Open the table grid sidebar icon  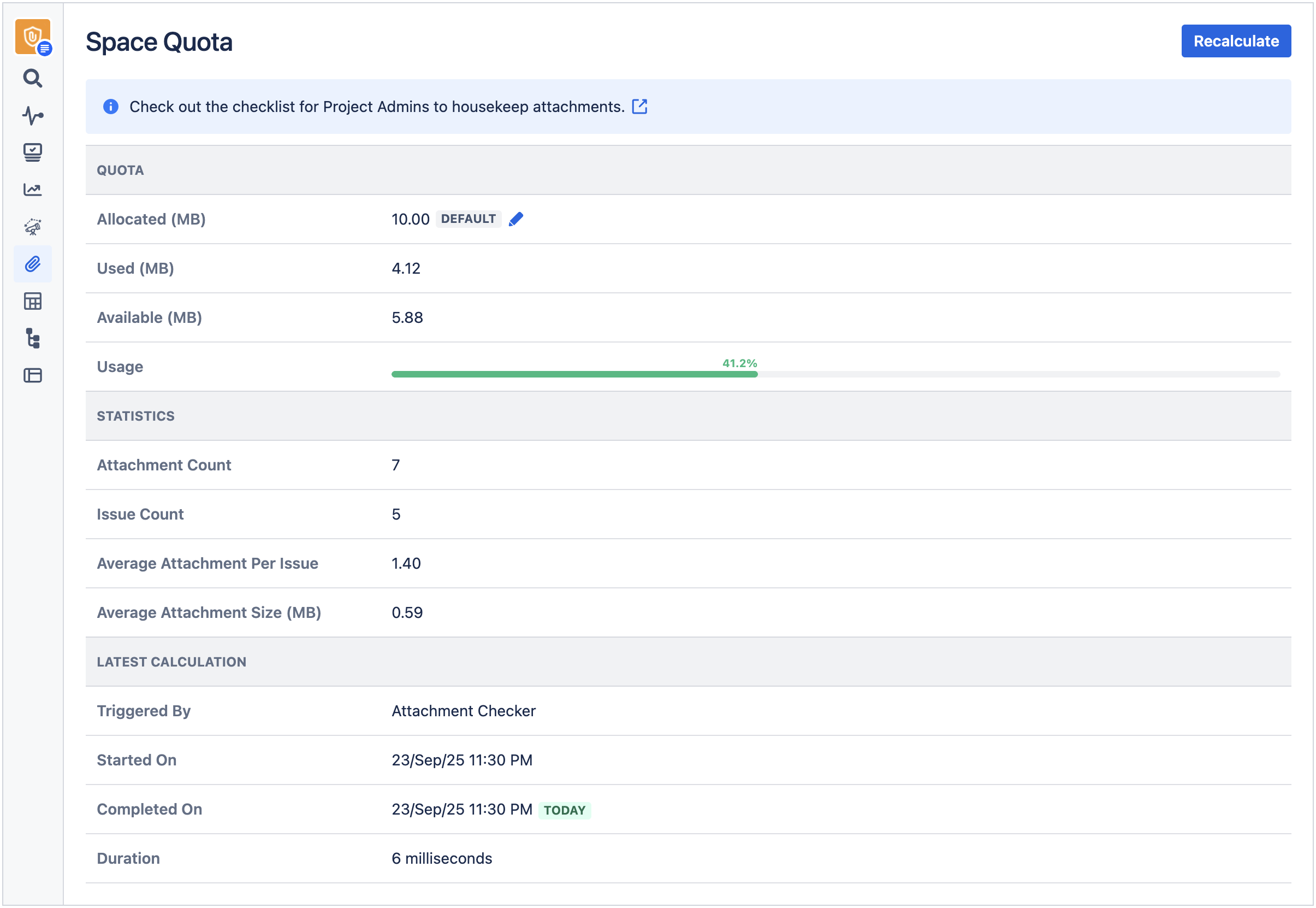32,301
